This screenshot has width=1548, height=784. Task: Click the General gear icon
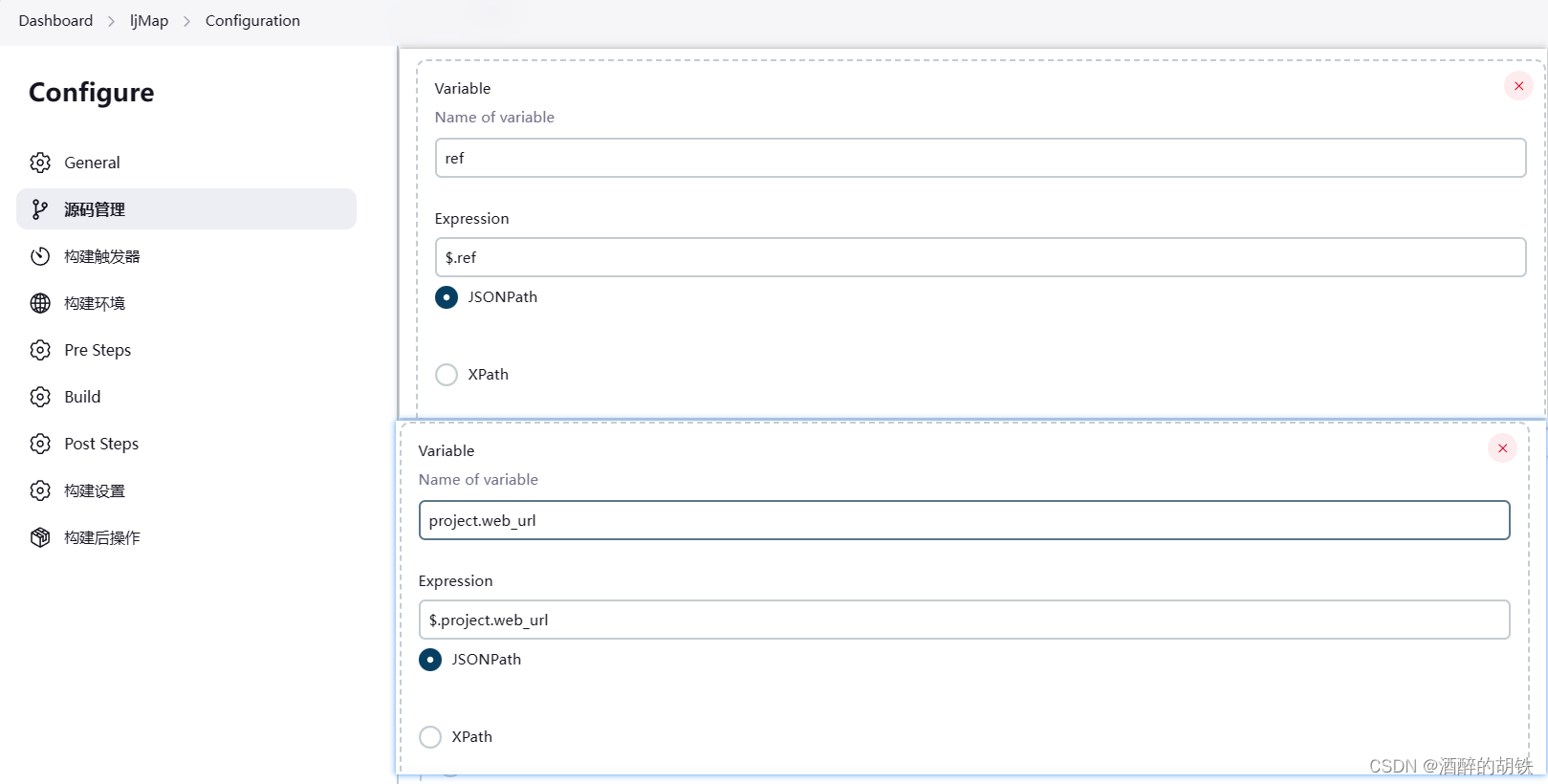[x=40, y=163]
